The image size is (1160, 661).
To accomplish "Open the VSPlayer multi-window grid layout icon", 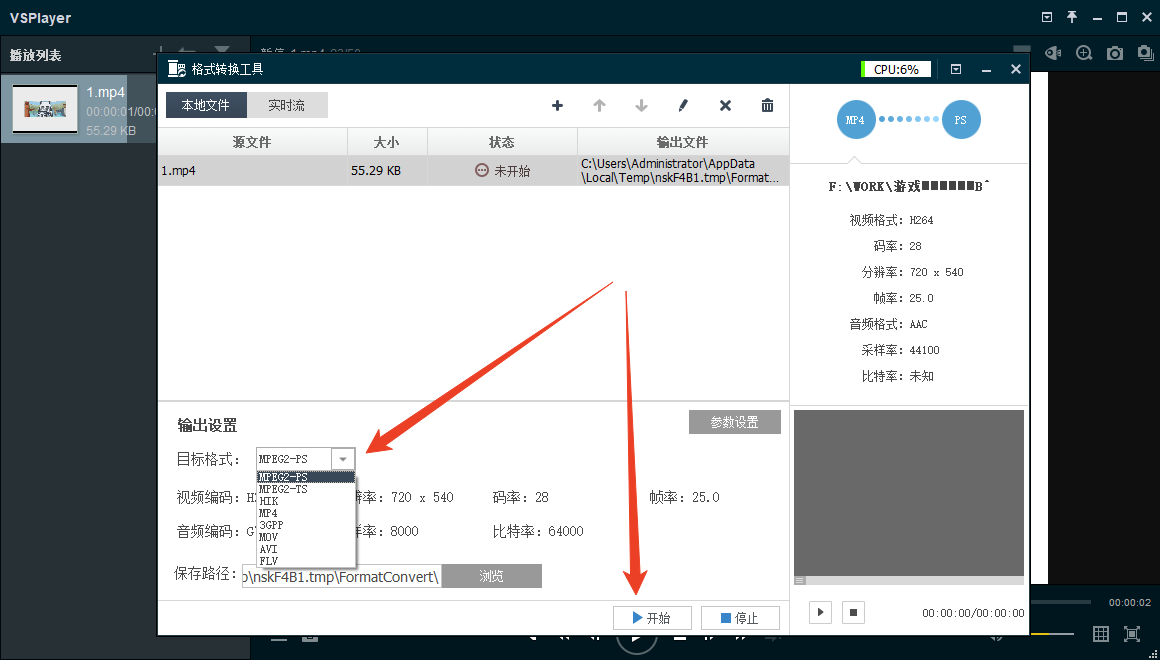I will (x=1101, y=634).
